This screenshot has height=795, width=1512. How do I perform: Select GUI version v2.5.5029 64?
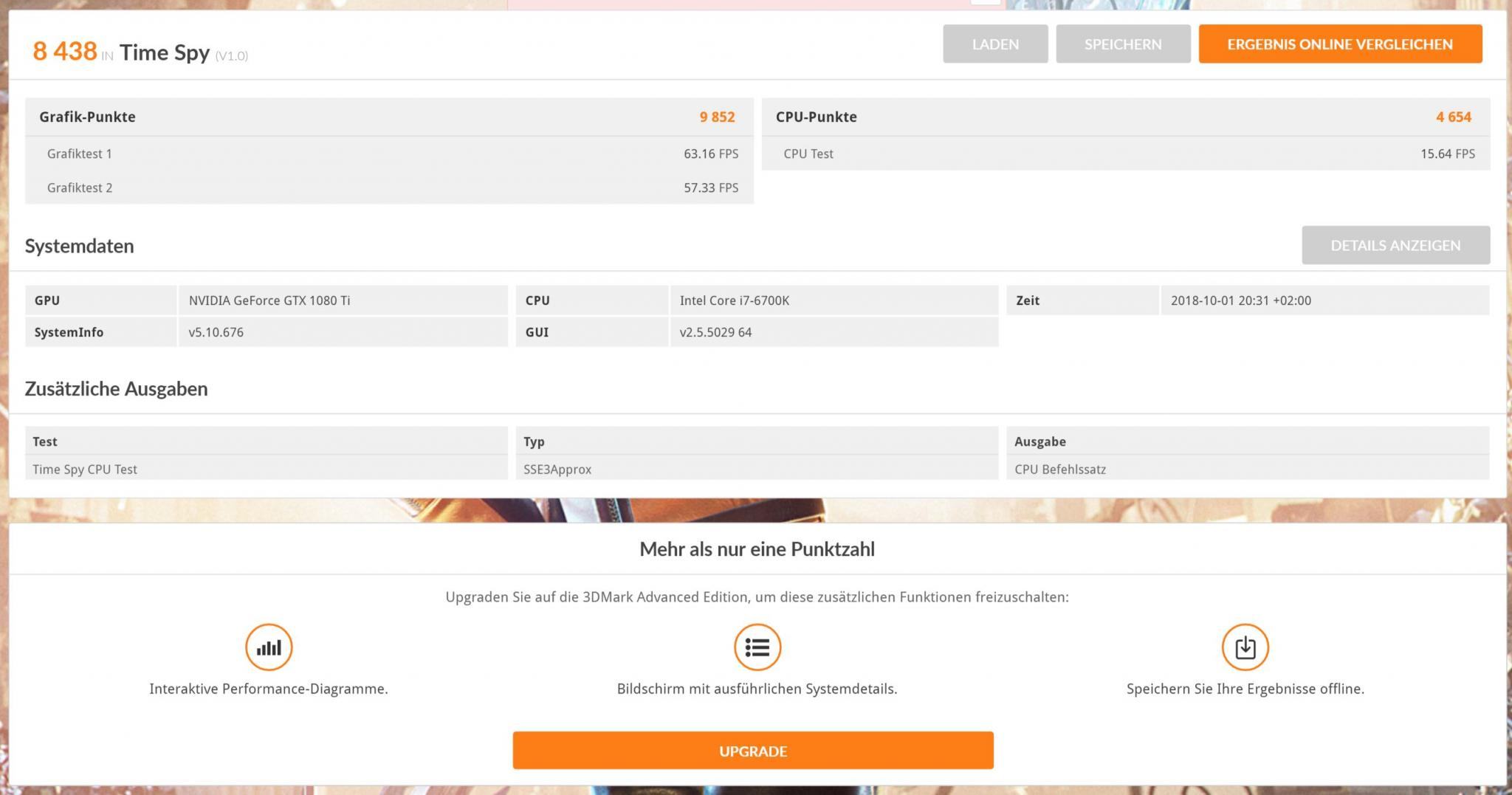point(834,332)
